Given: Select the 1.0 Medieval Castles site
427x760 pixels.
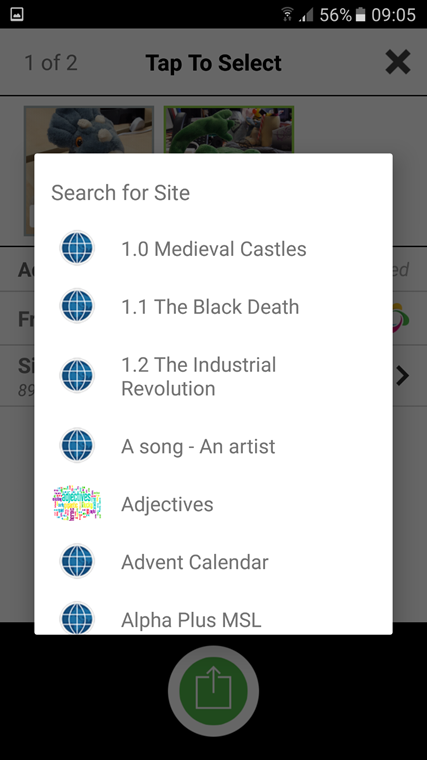Looking at the screenshot, I should click(213, 248).
